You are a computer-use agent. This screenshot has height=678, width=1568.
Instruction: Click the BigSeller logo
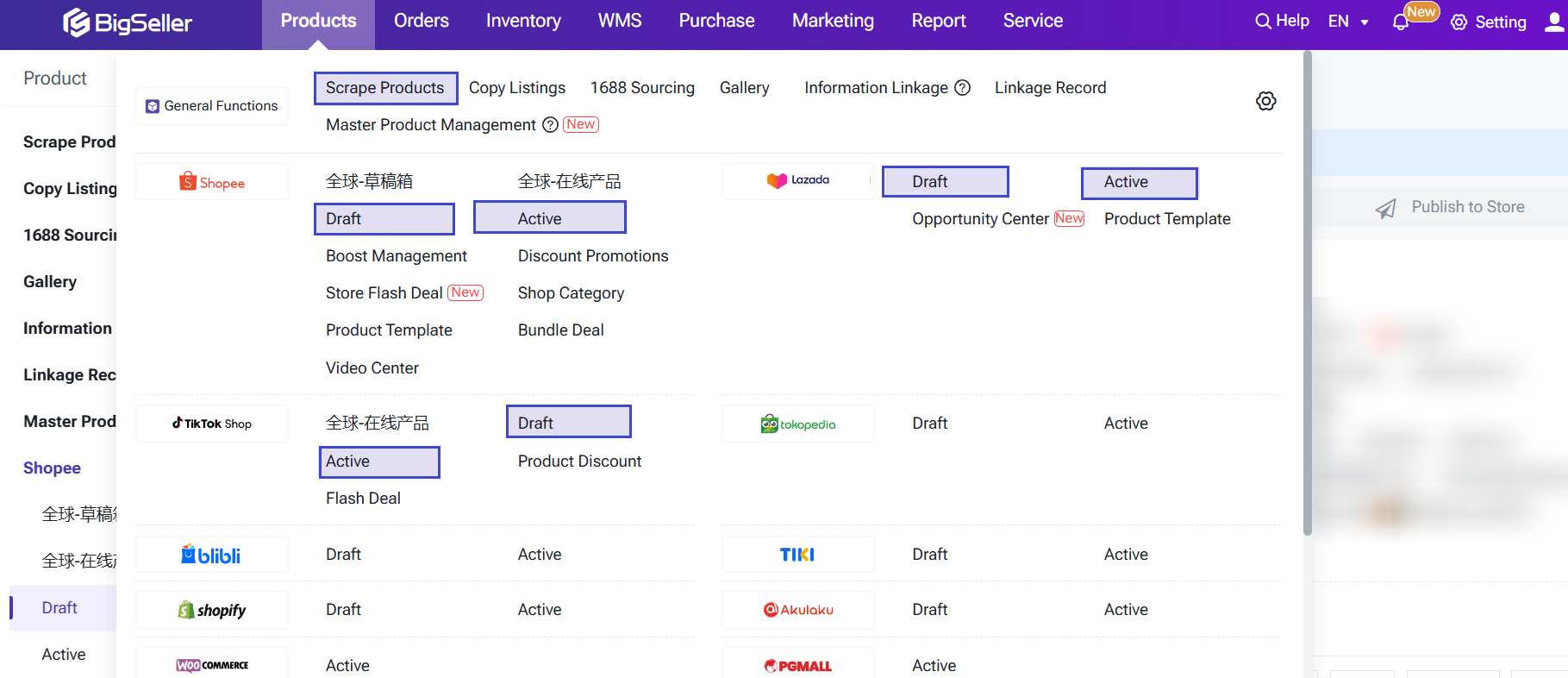click(128, 22)
